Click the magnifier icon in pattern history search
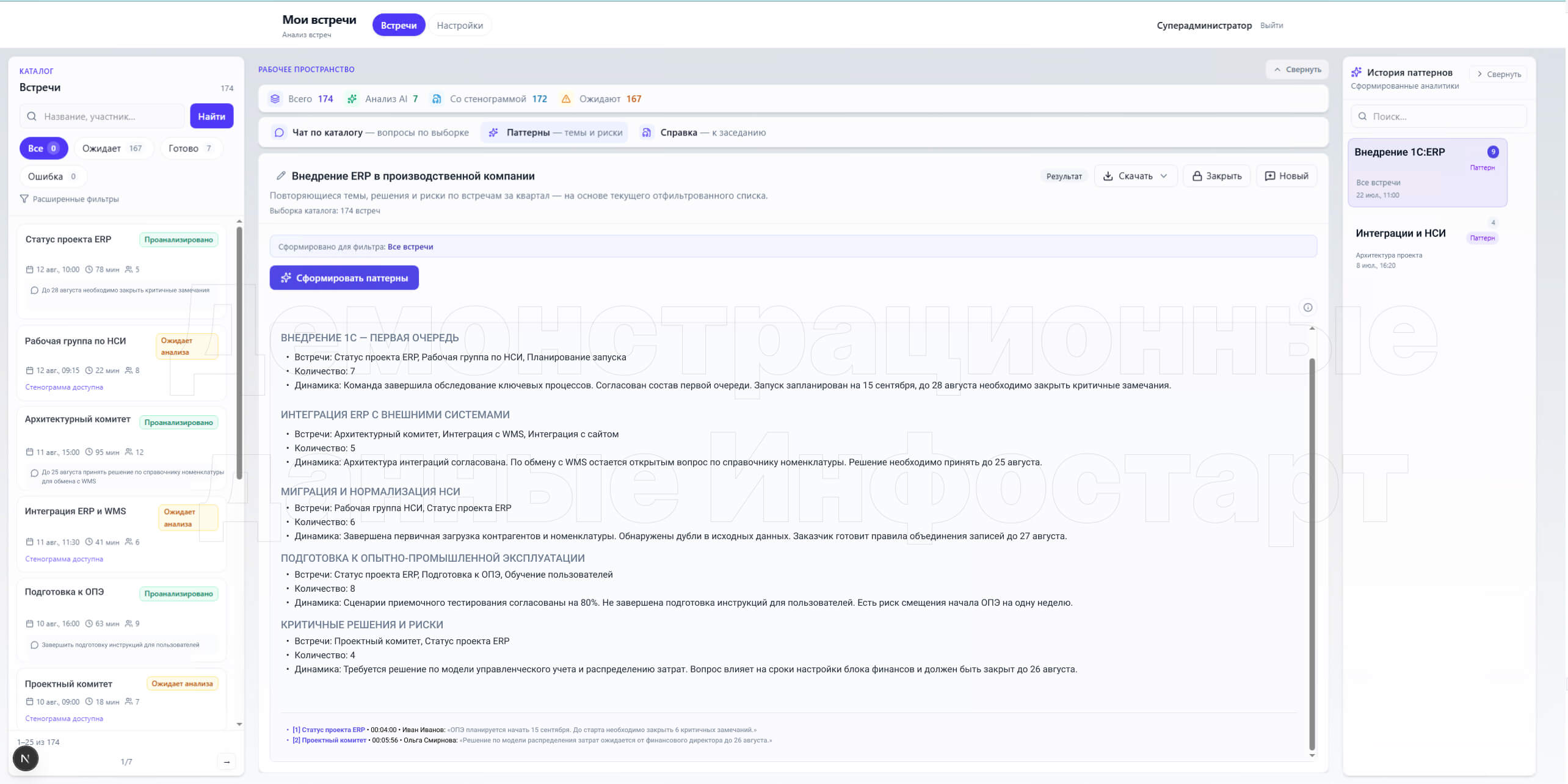This screenshot has width=1568, height=784. click(1362, 116)
